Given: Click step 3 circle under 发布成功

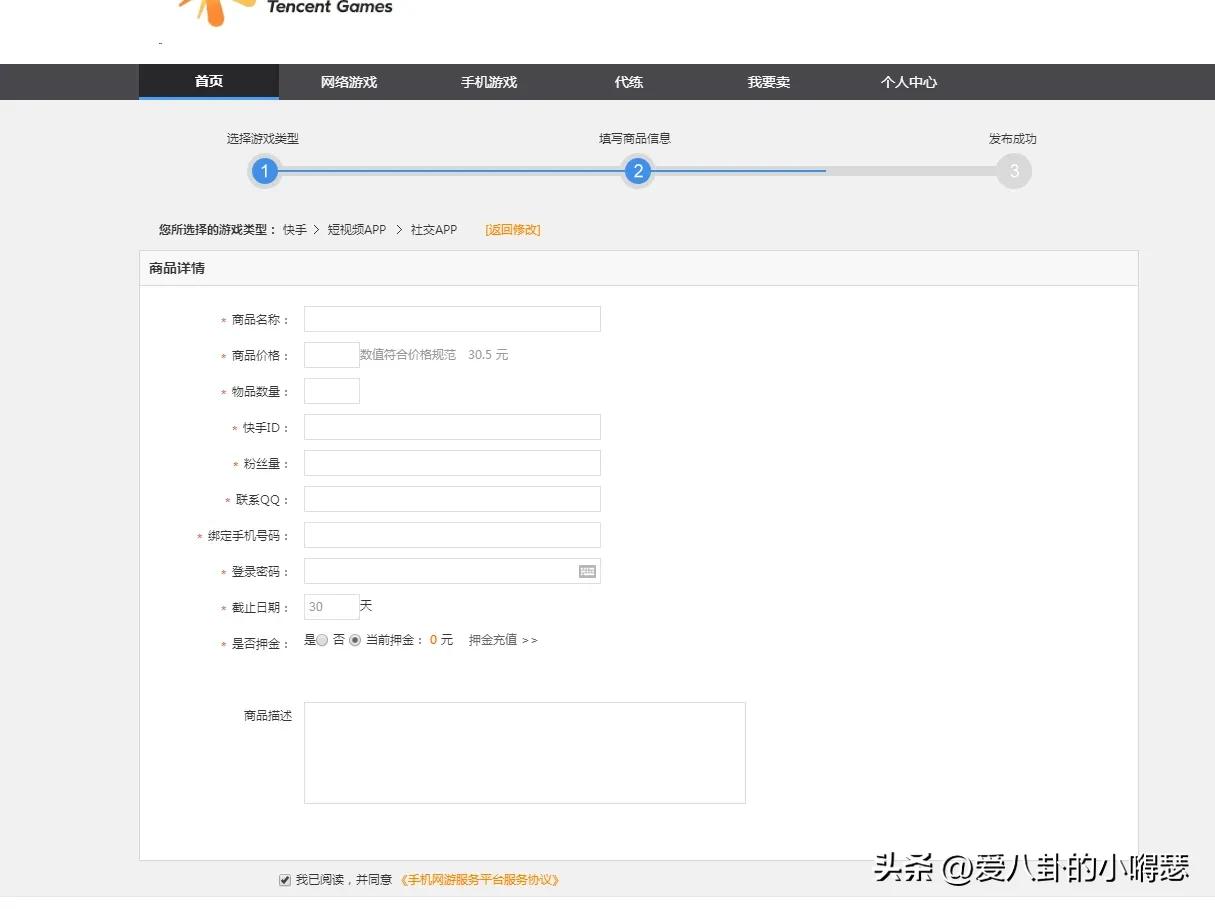Looking at the screenshot, I should tap(1013, 171).
